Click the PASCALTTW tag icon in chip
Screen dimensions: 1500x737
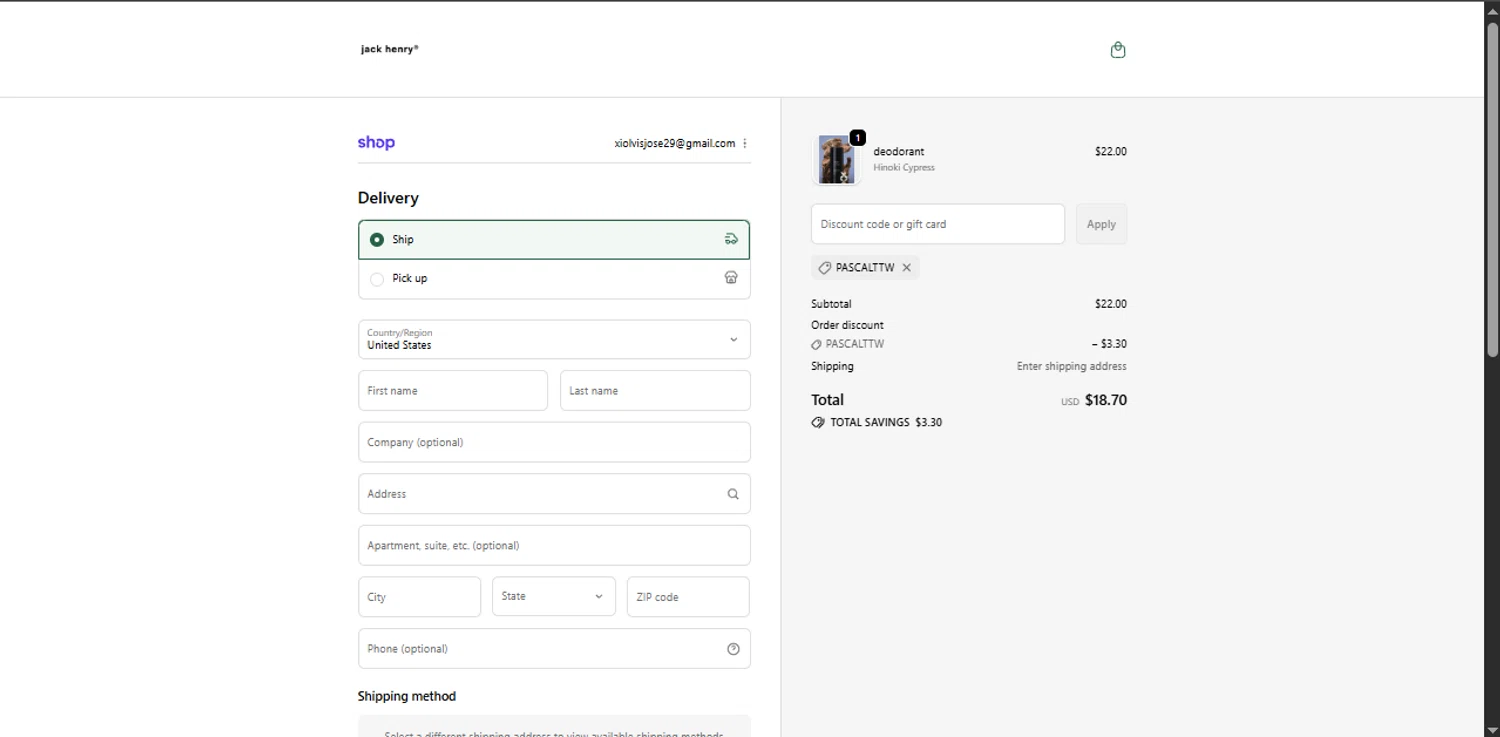coord(825,268)
